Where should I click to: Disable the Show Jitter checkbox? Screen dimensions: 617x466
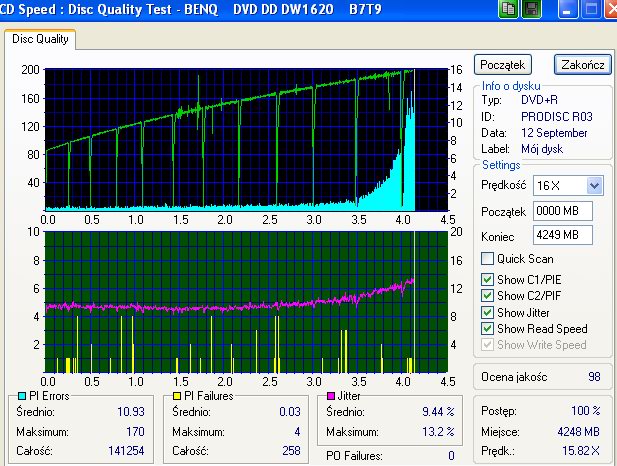487,313
